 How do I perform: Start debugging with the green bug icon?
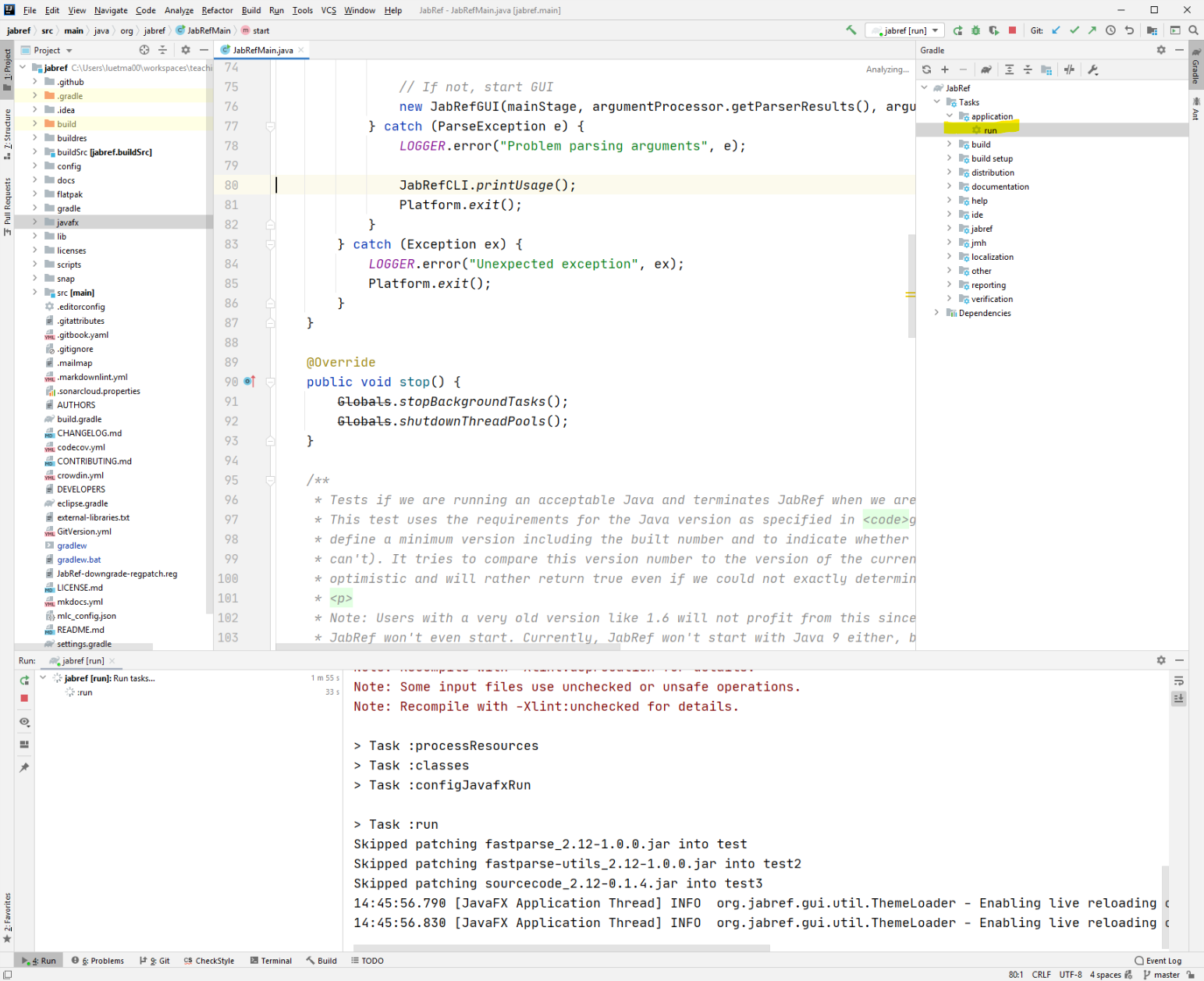[x=975, y=30]
